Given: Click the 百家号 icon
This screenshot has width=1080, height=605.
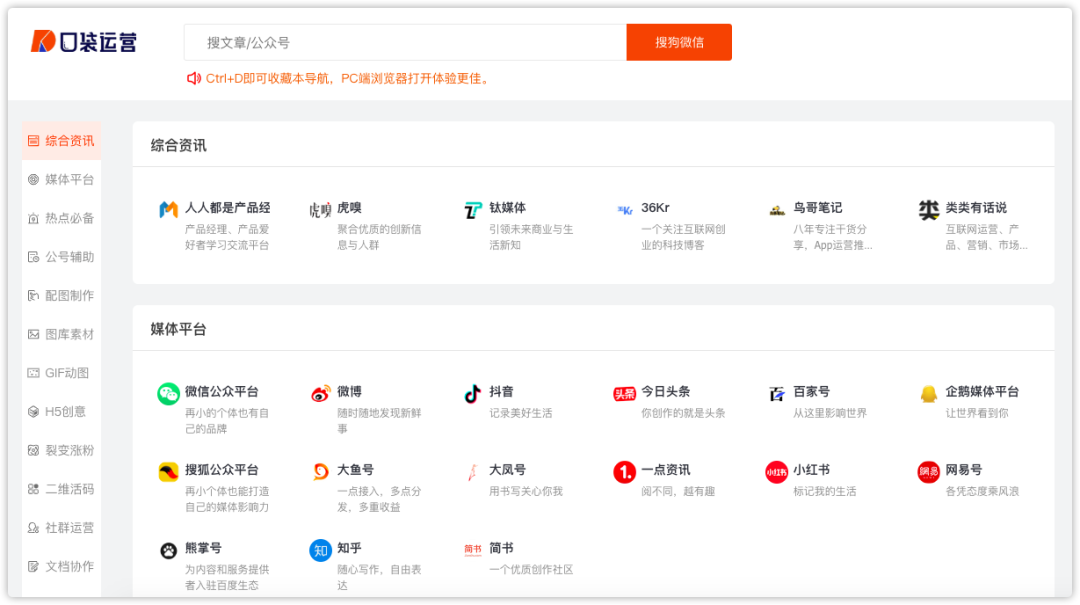Looking at the screenshot, I should click(x=777, y=393).
